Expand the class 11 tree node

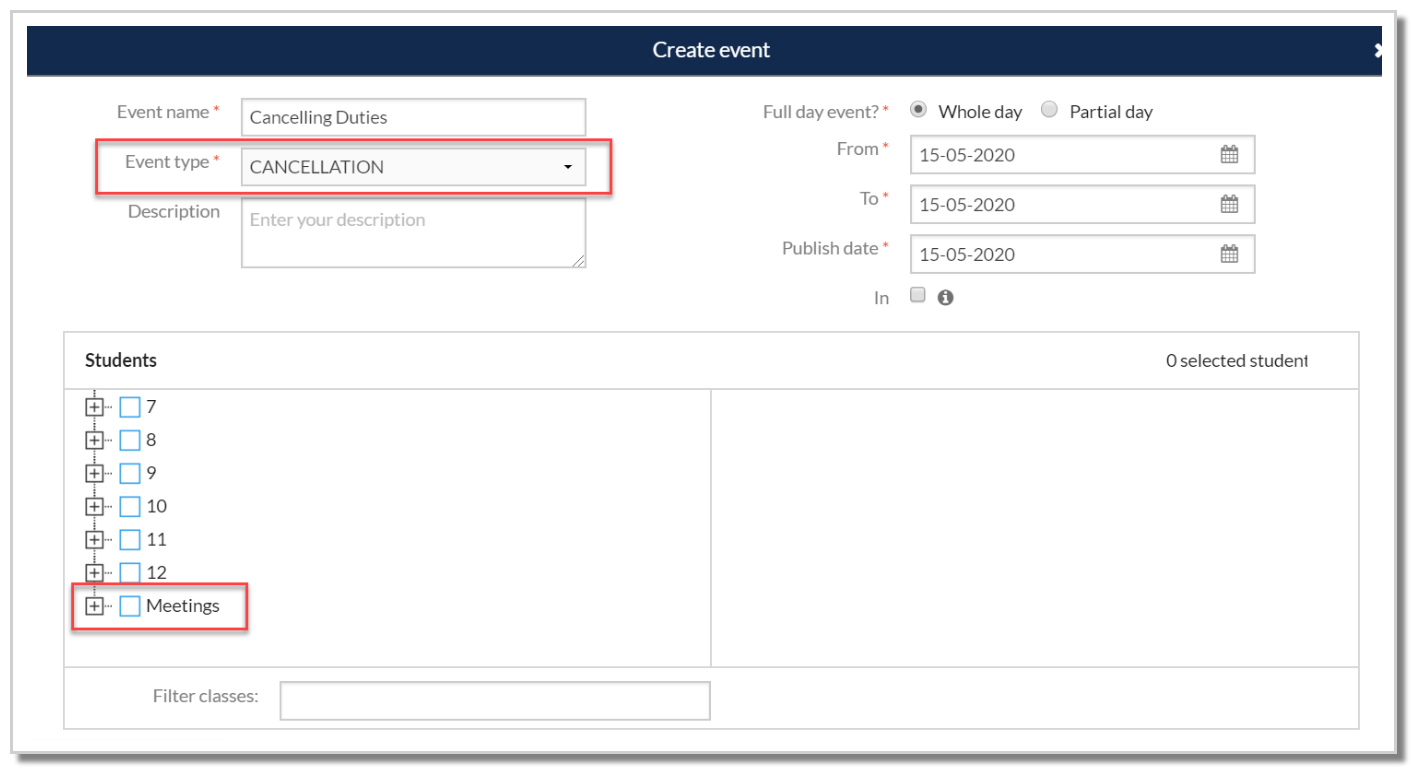[x=94, y=540]
